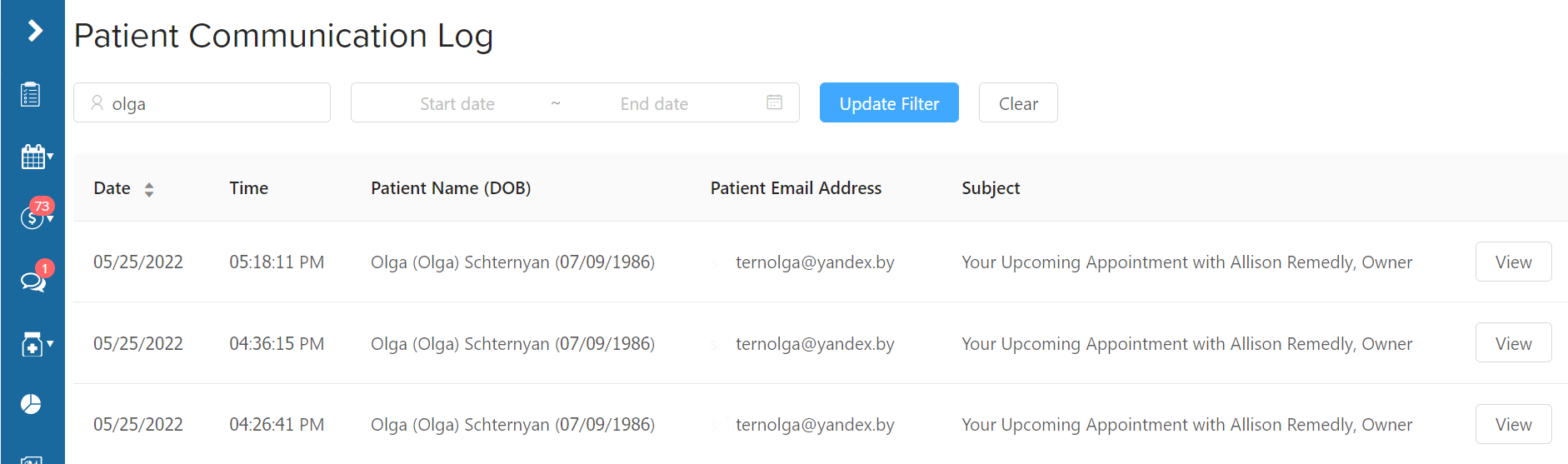
Task: Select the End date field
Action: [x=654, y=103]
